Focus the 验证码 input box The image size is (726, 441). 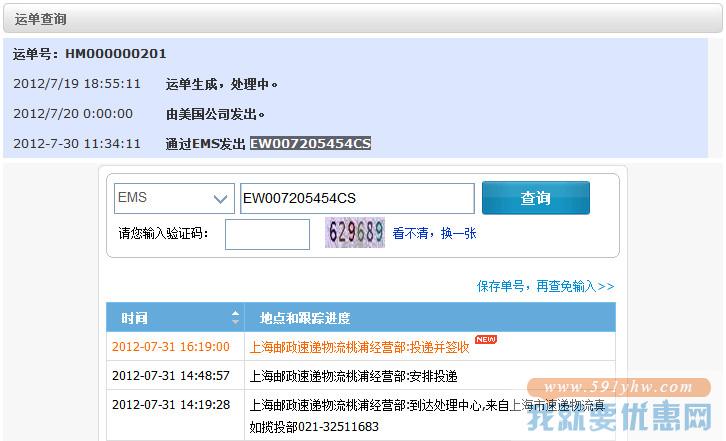tap(267, 234)
